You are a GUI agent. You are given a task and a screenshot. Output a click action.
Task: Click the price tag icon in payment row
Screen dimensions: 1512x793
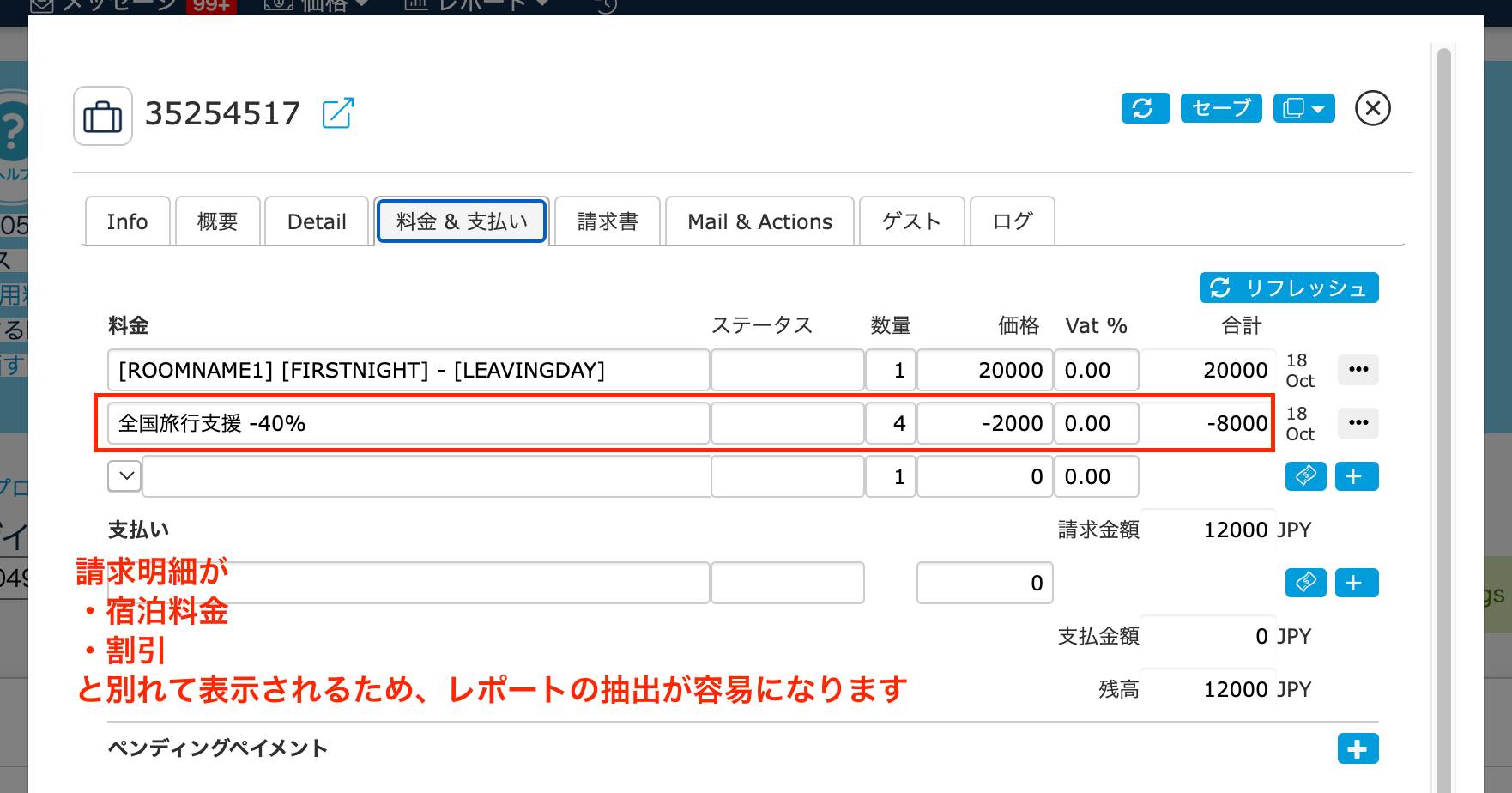1305,583
